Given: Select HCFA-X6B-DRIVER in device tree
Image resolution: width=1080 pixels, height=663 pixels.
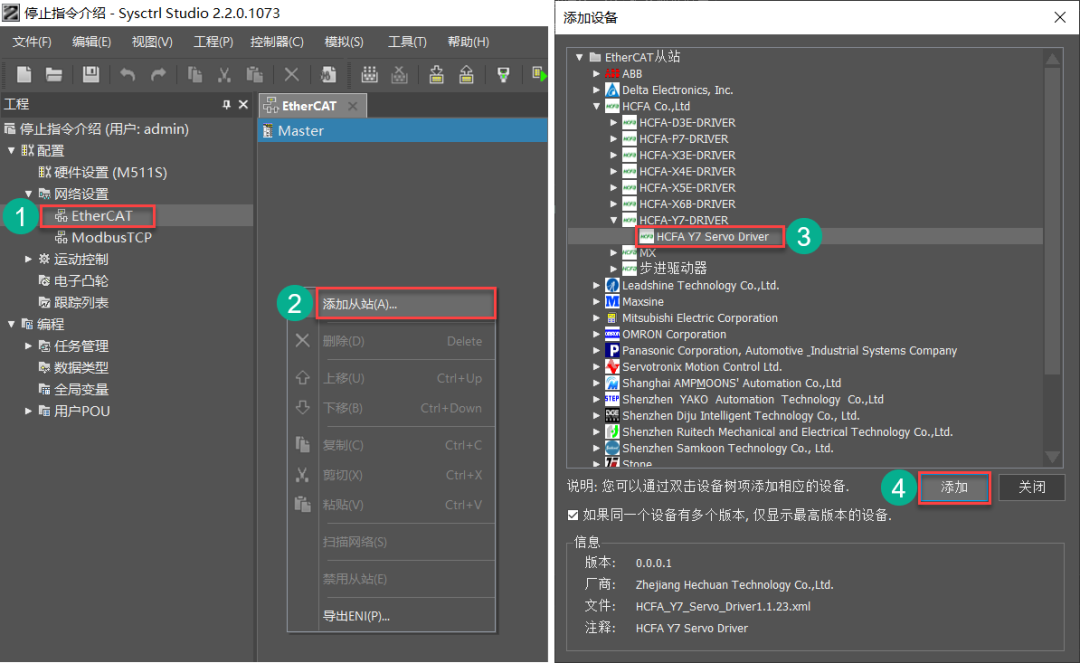Looking at the screenshot, I should 687,204.
